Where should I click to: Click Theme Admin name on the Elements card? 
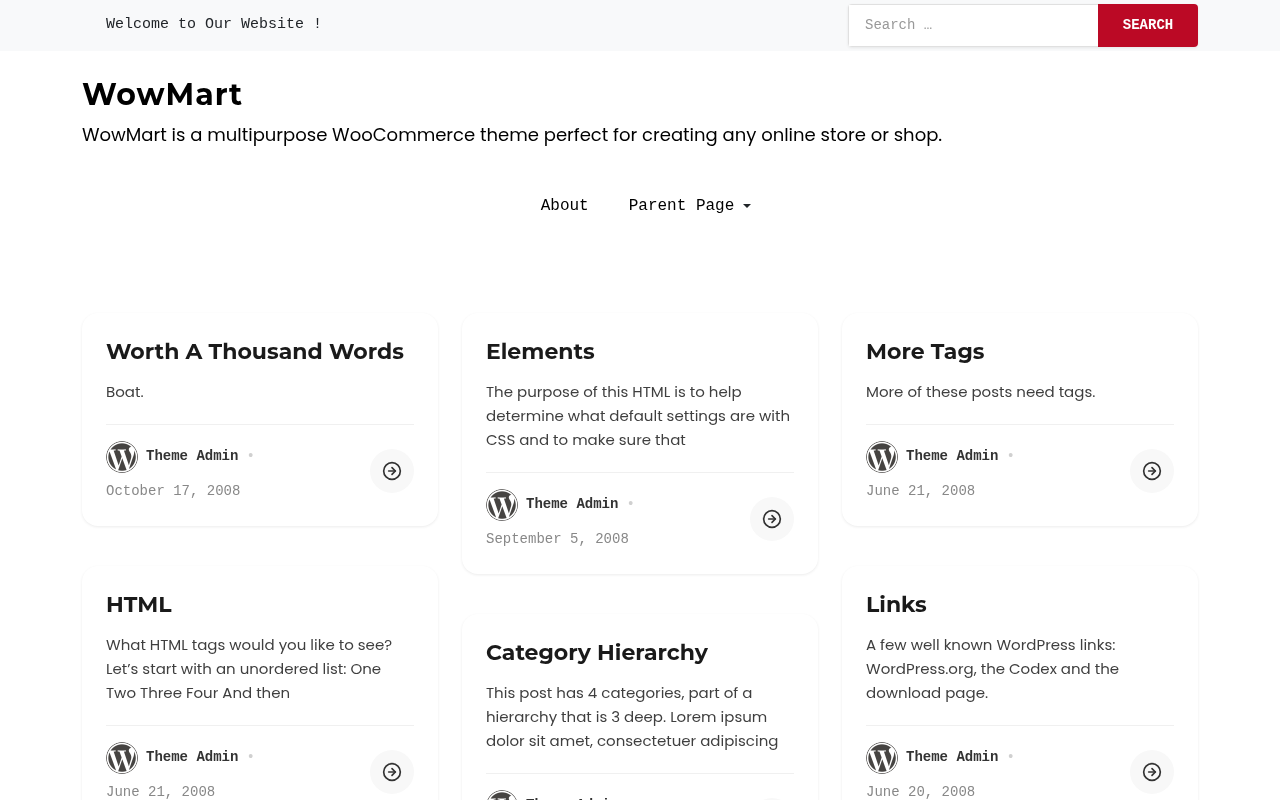(572, 504)
